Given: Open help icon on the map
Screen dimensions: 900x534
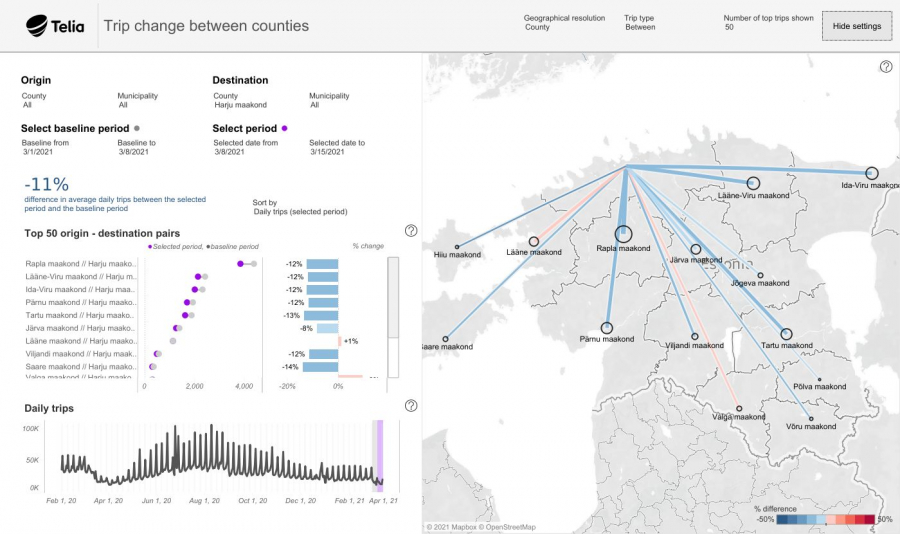Looking at the screenshot, I should (886, 67).
